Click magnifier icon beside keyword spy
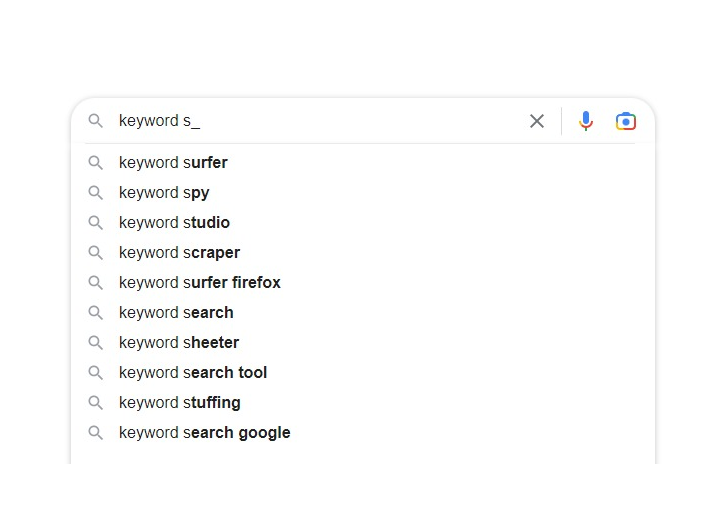The width and height of the screenshot is (709, 531). [96, 192]
